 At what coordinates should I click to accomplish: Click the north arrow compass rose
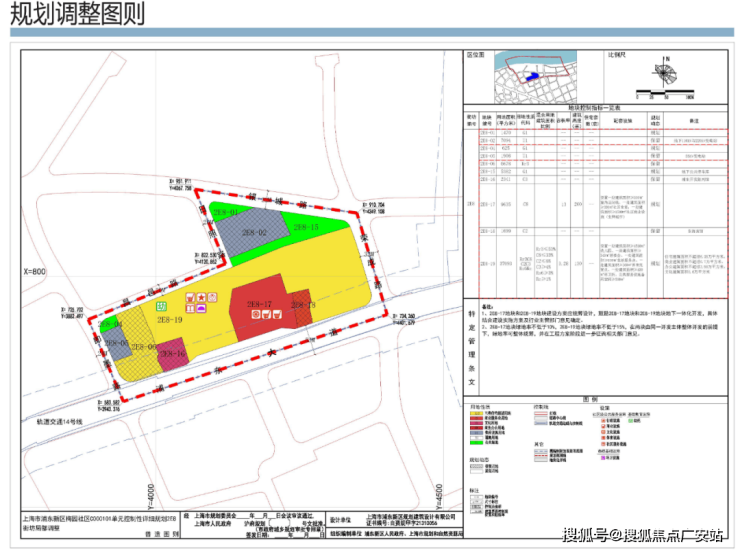(x=665, y=73)
